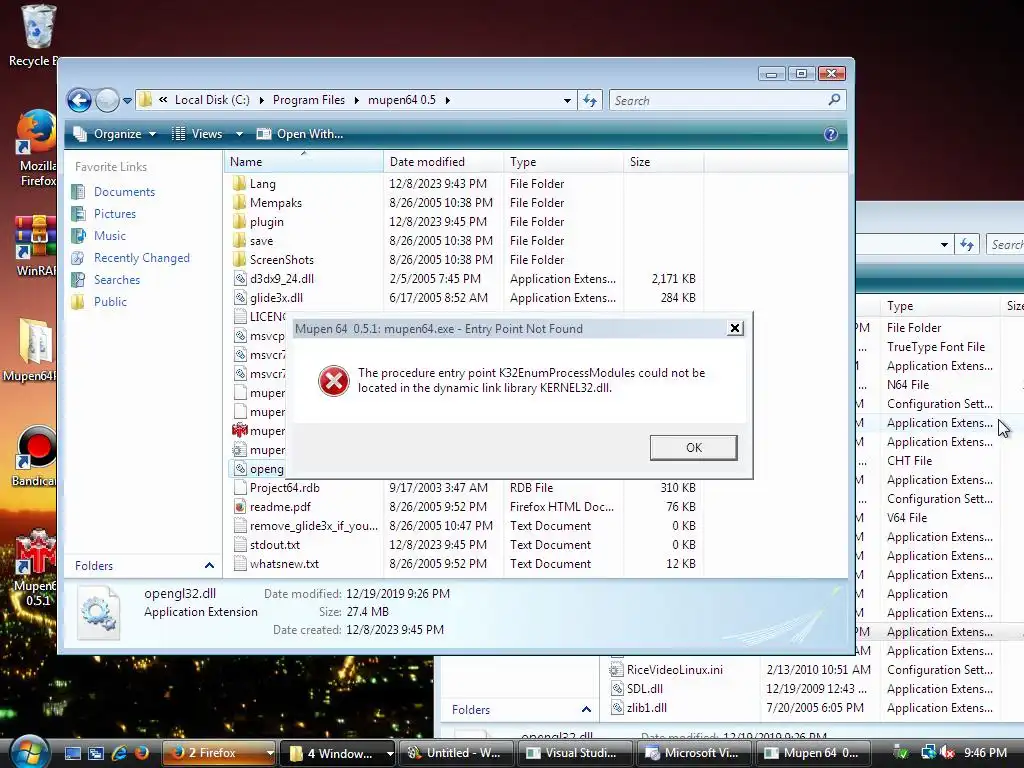1024x768 pixels.
Task: Click the Search box in mupen64 window
Action: [728, 101]
